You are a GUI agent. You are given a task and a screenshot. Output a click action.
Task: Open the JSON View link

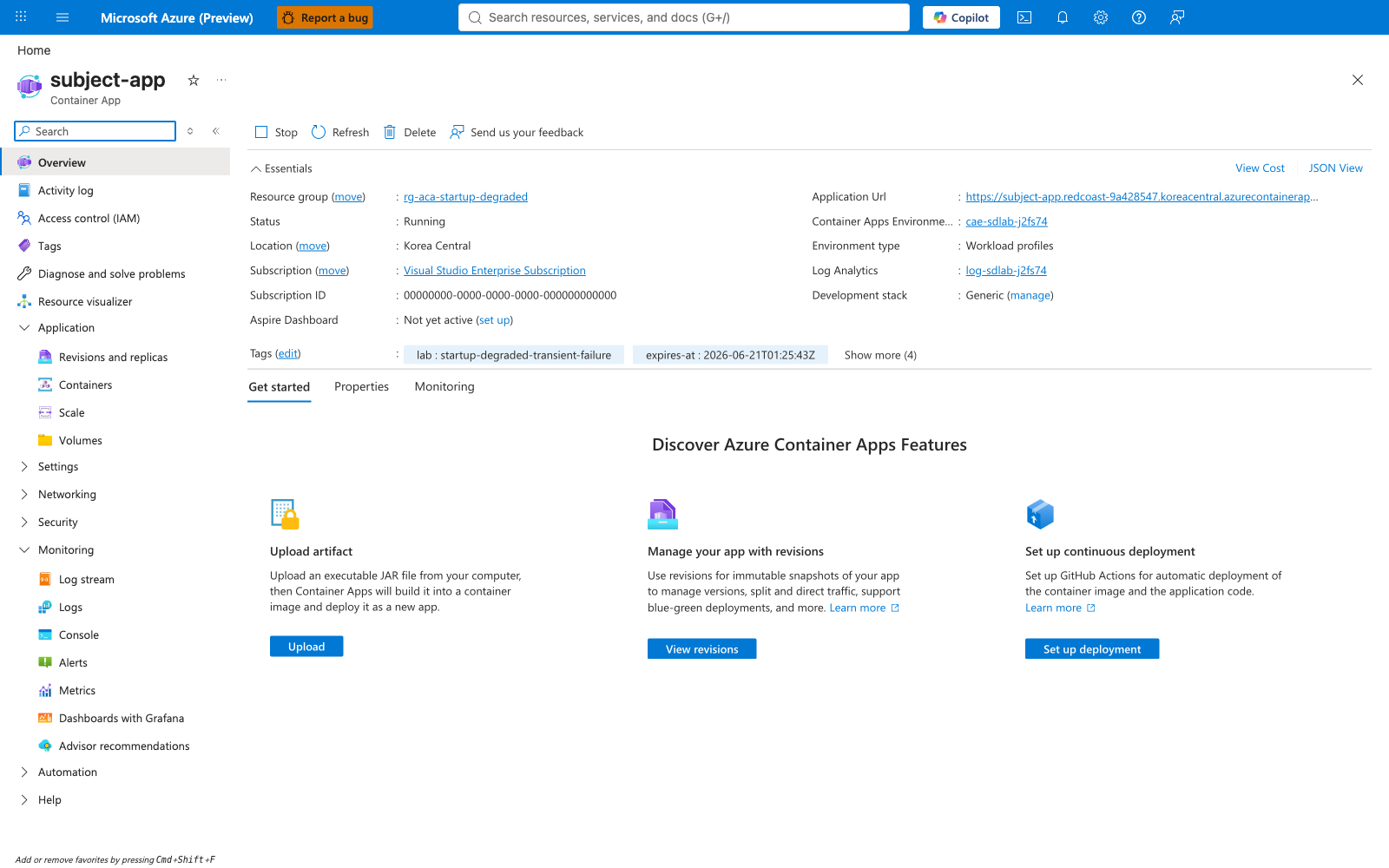click(1335, 168)
